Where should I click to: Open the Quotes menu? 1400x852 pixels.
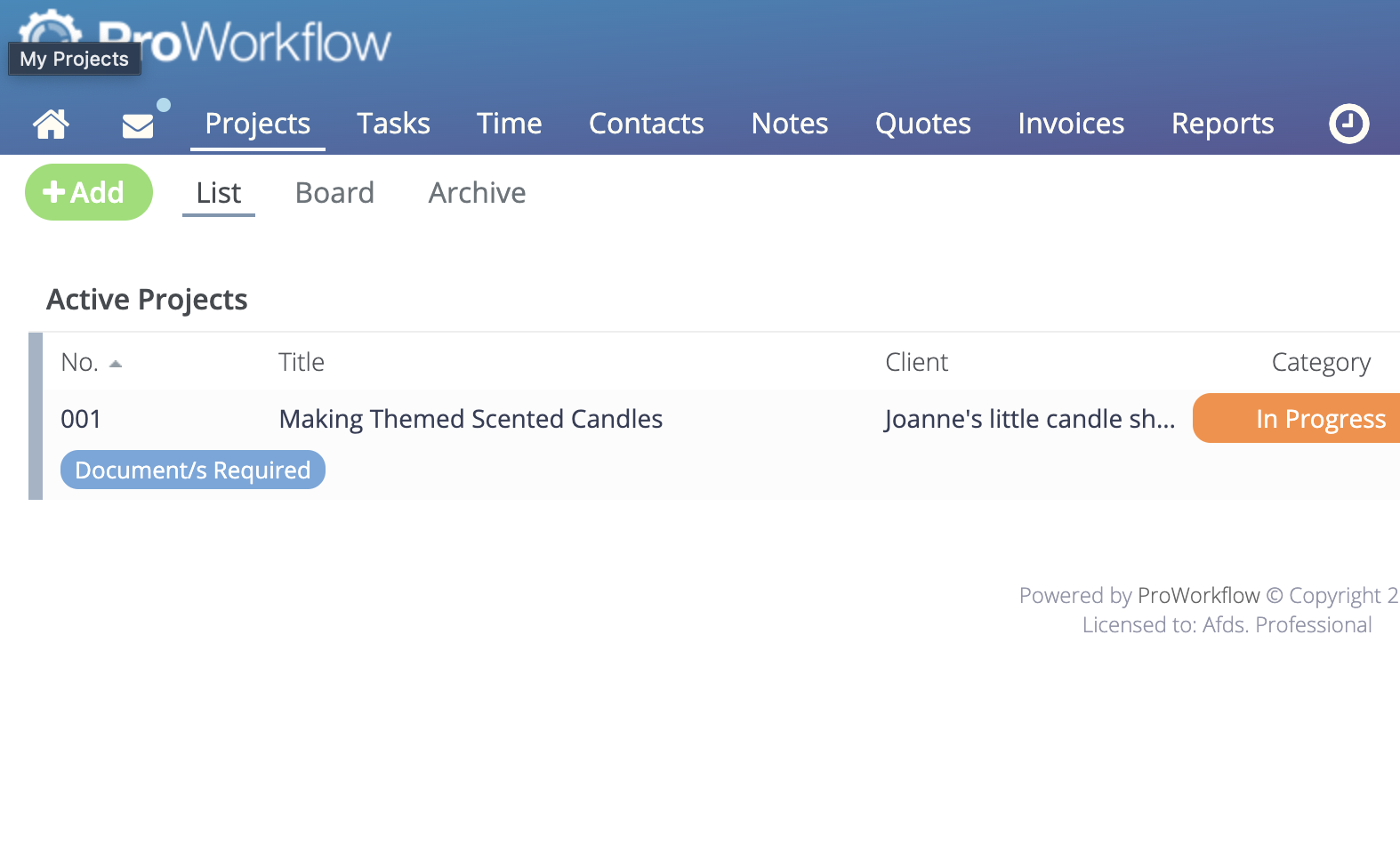pyautogui.click(x=923, y=123)
